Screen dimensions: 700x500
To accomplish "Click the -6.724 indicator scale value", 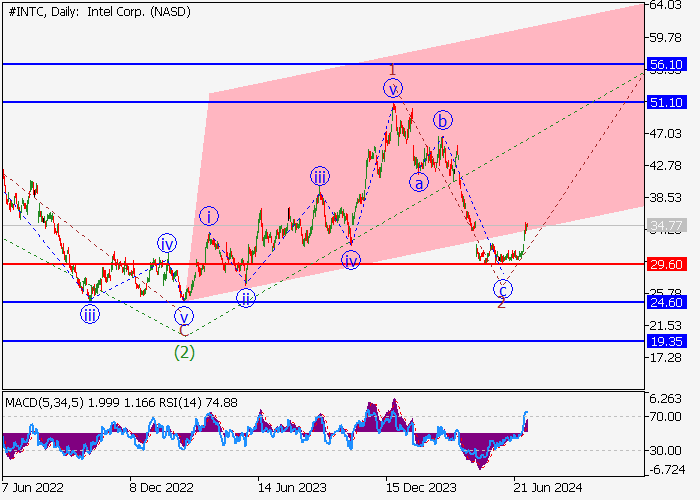I will pyautogui.click(x=666, y=470).
